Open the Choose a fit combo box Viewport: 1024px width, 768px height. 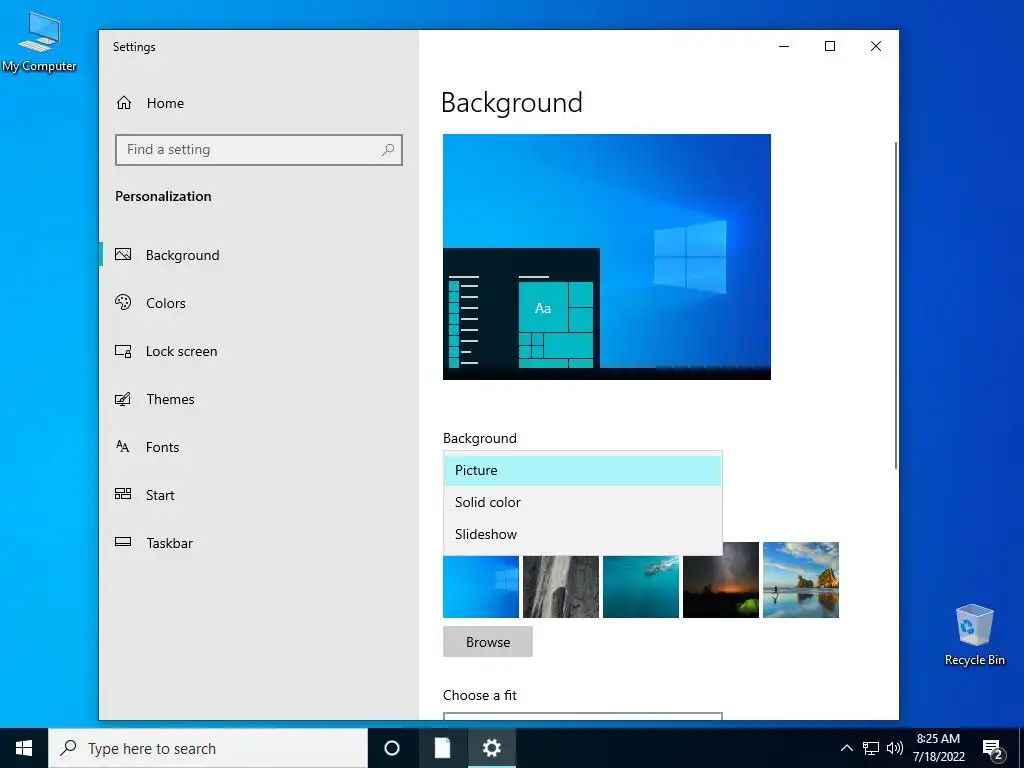click(583, 716)
